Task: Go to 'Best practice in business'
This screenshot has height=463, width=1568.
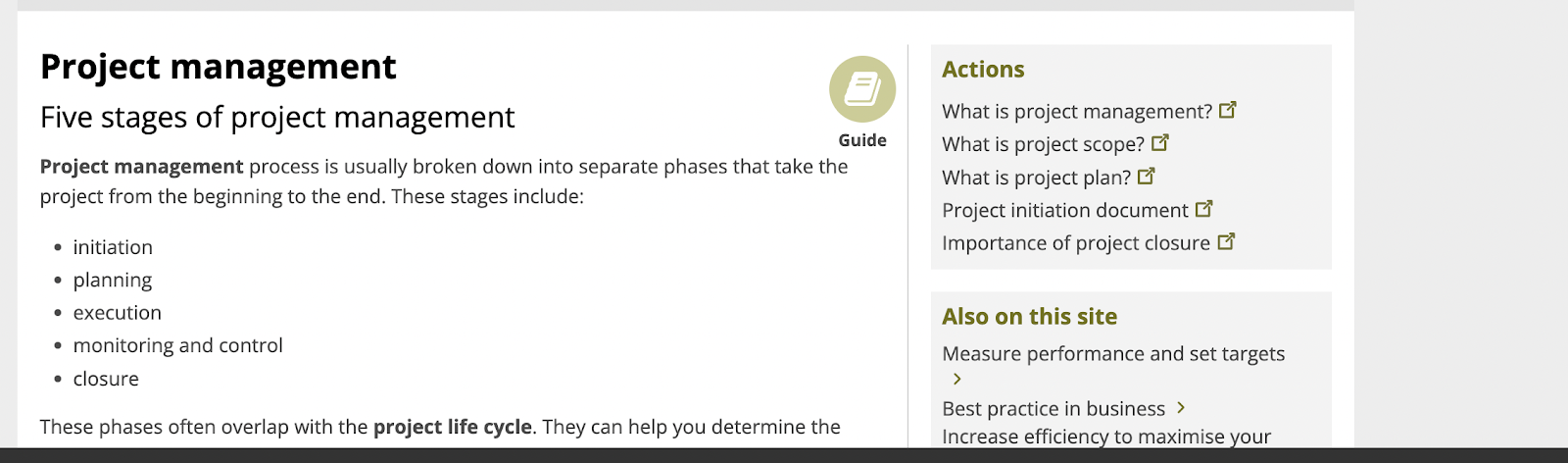Action: [x=1053, y=409]
